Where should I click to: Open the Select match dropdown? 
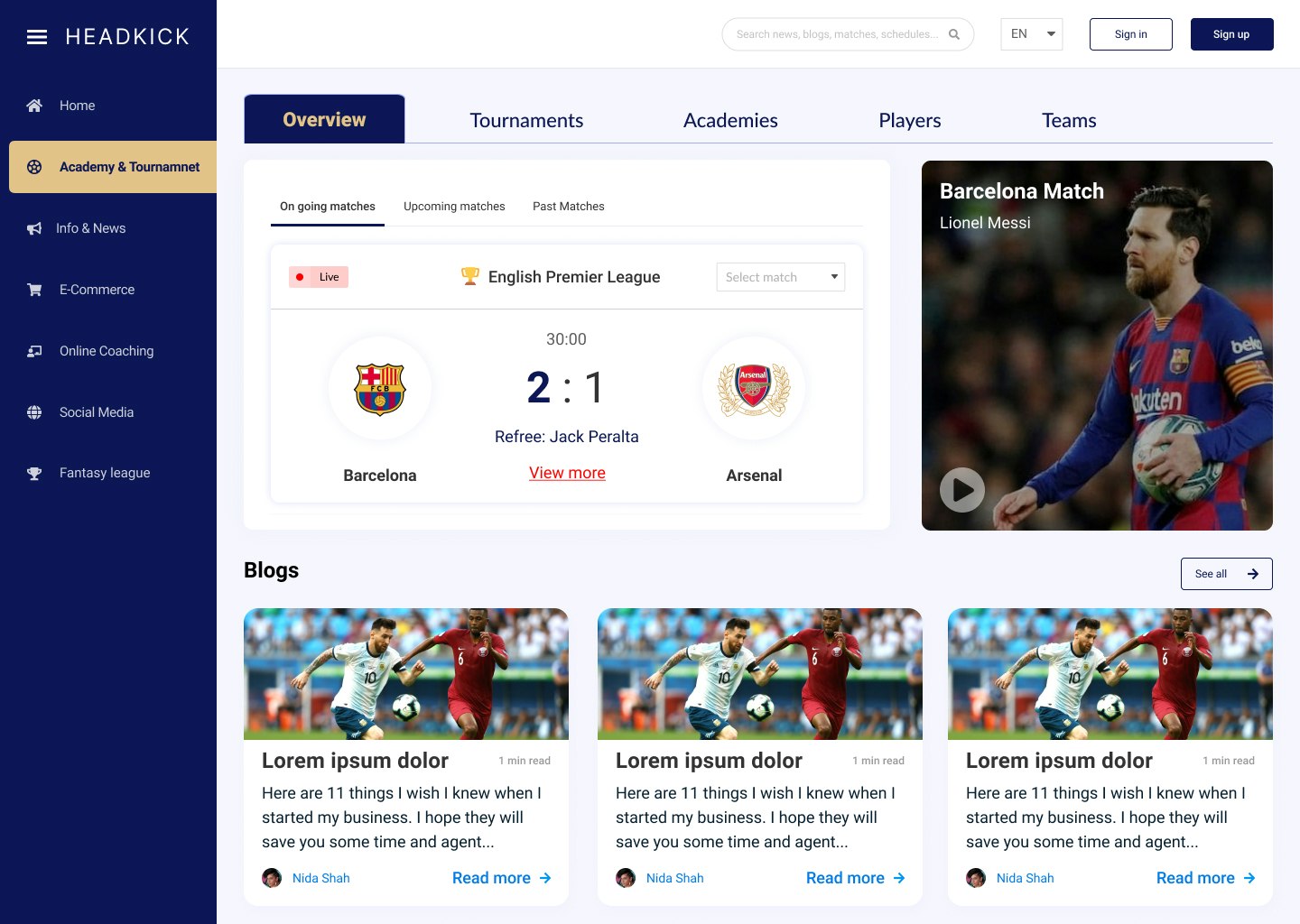[x=781, y=277]
